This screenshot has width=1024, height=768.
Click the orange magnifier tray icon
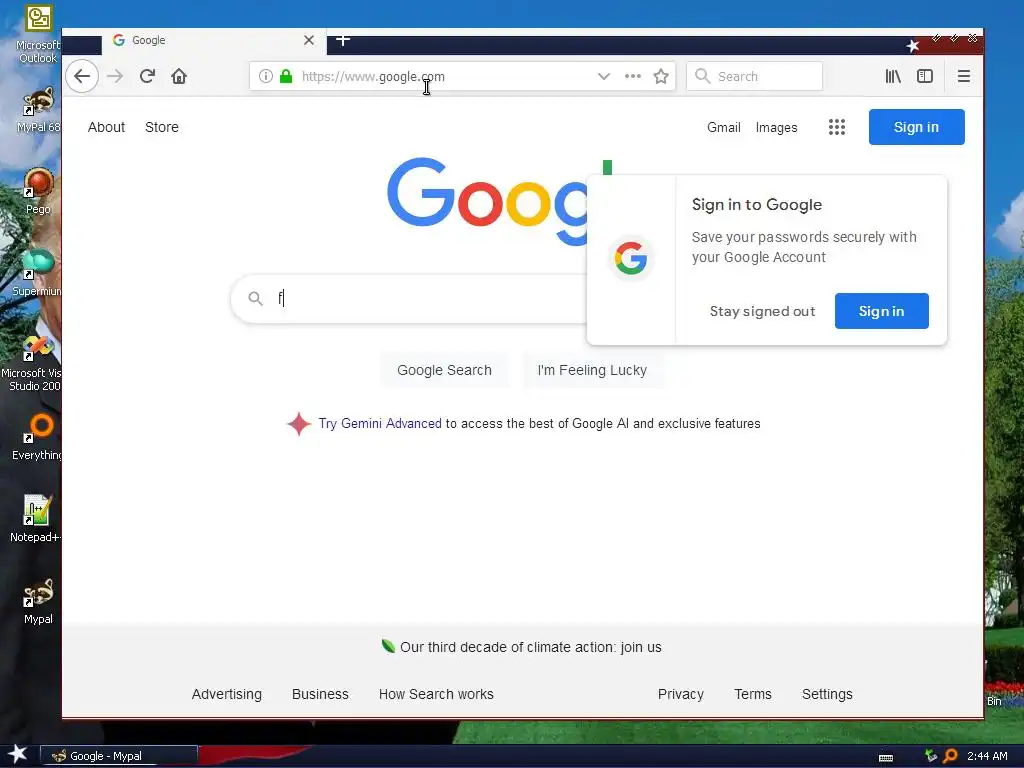[x=951, y=756]
